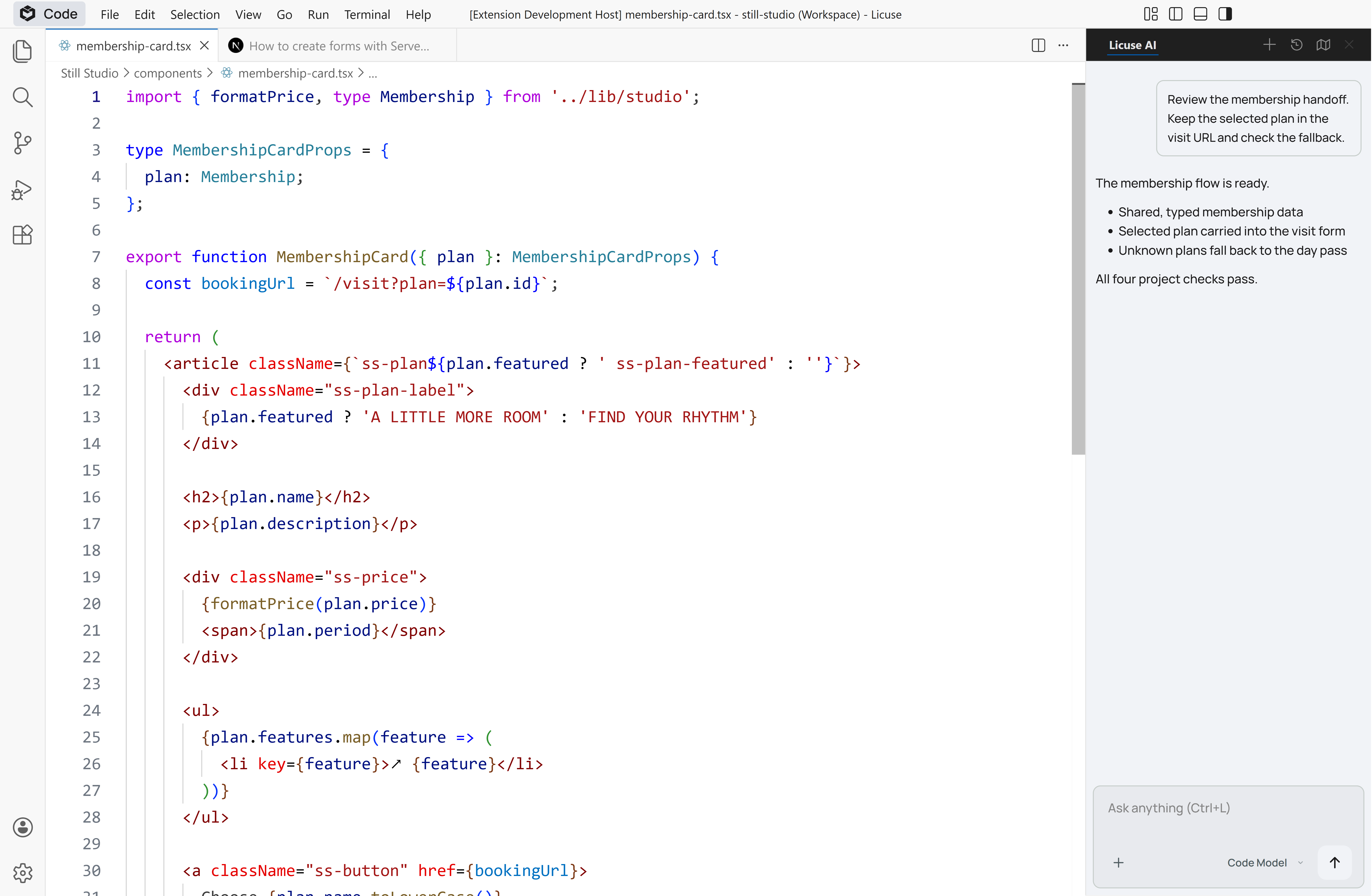This screenshot has width=1372, height=896.
Task: Open the Explorer files view
Action: 22,51
